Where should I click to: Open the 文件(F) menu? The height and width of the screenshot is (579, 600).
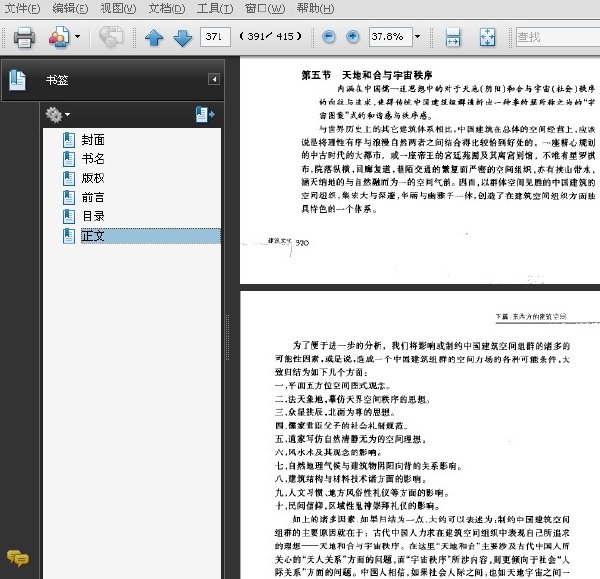22,8
